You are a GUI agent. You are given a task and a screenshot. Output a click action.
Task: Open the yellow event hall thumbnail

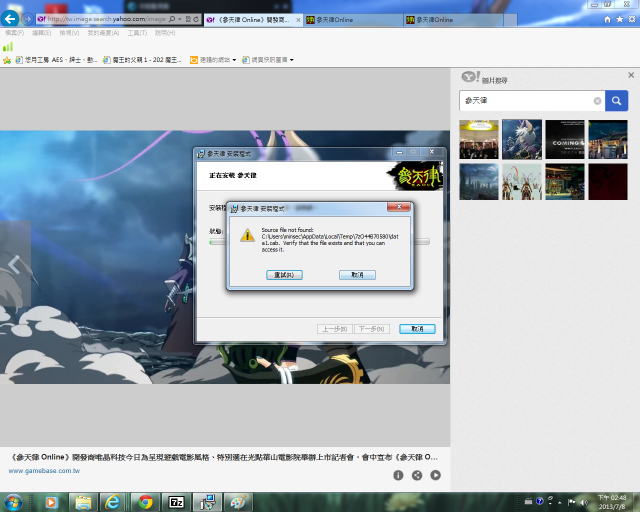pyautogui.click(x=479, y=139)
